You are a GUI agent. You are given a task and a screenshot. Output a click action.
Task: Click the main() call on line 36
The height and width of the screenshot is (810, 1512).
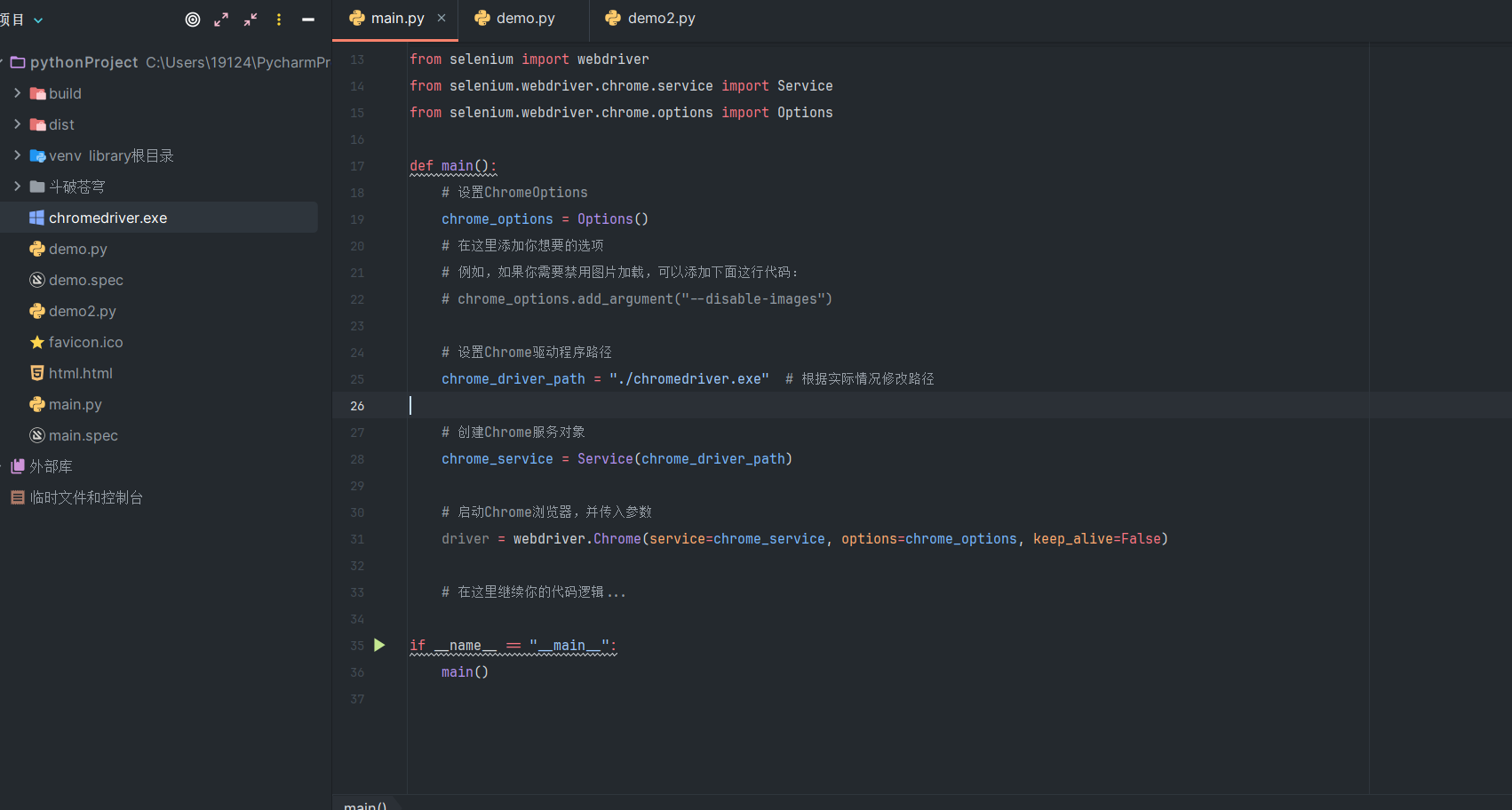(465, 672)
